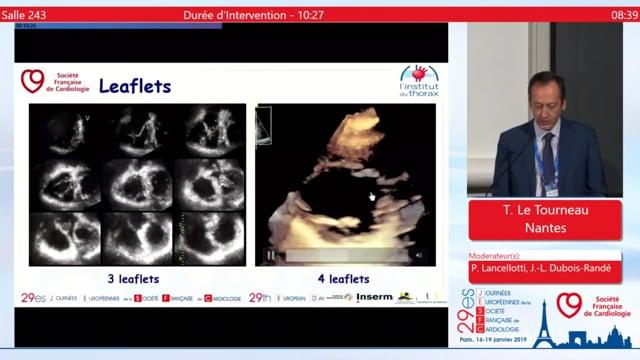Click the Inserm logo in slide footer
This screenshot has height=360, width=640.
coord(374,297)
